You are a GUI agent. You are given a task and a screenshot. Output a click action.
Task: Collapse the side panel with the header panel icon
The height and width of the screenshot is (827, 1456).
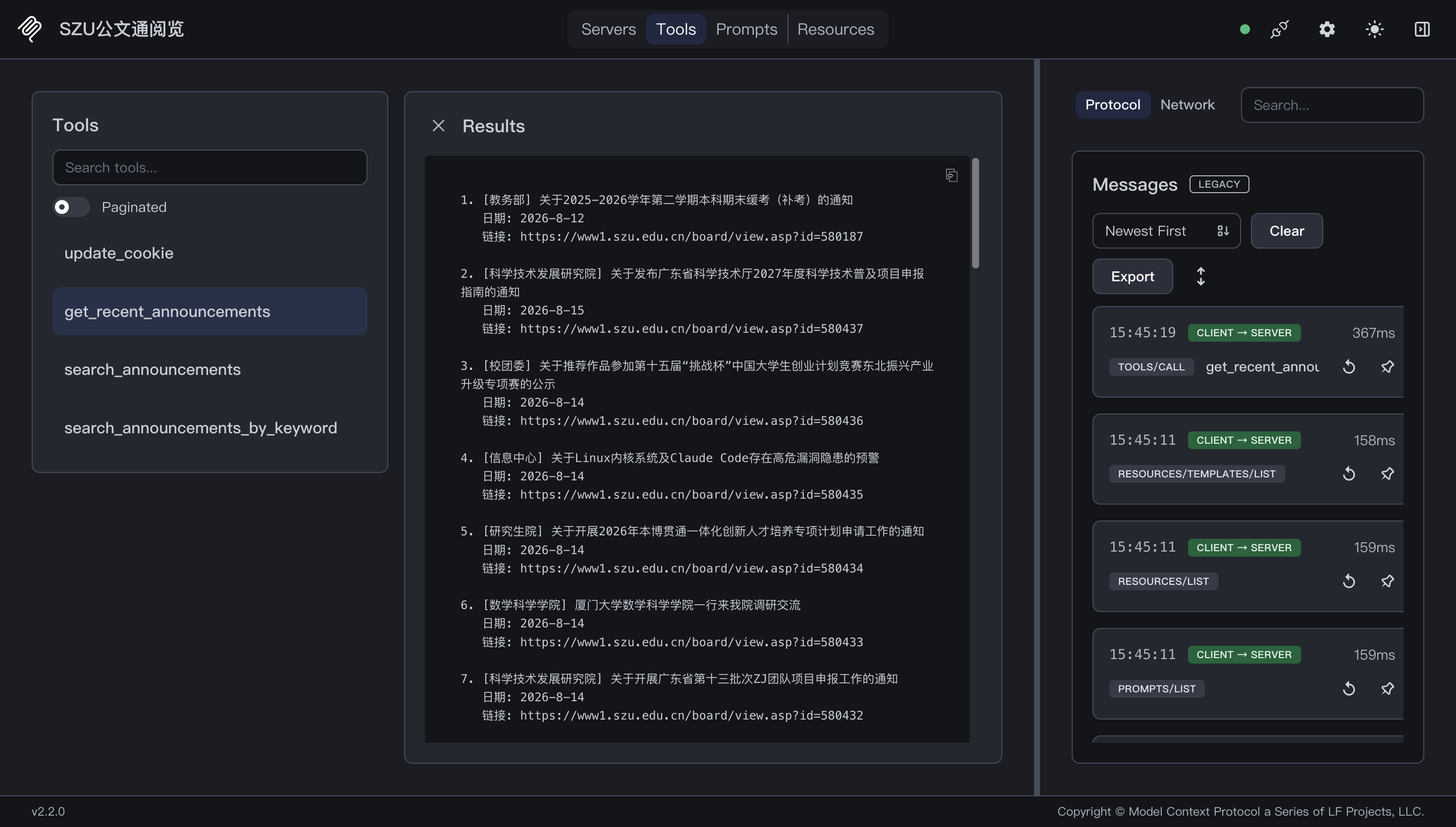[1422, 29]
